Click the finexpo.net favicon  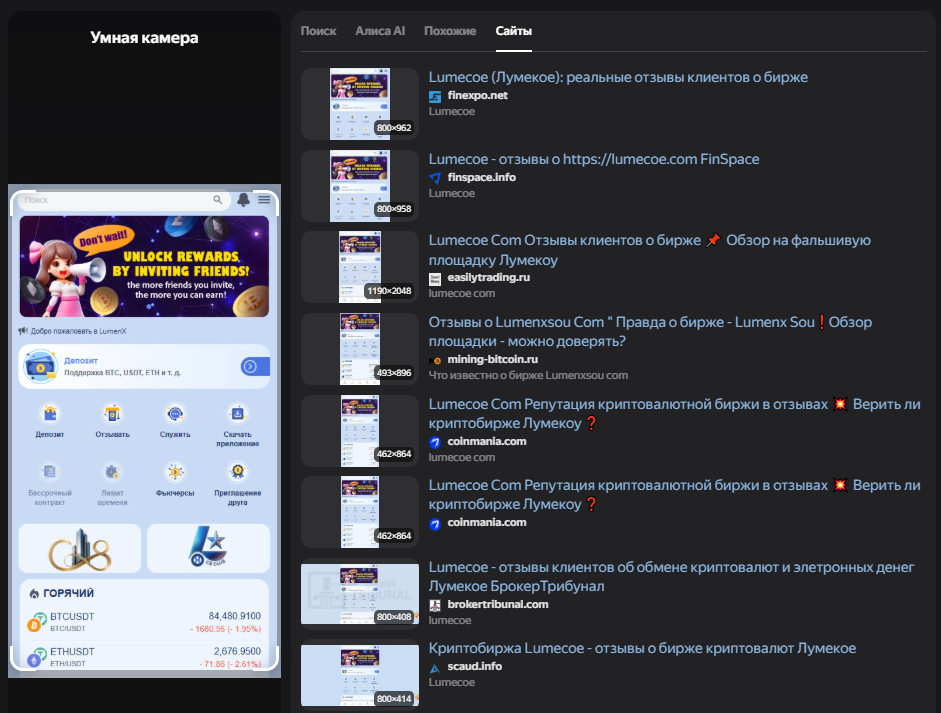point(435,96)
